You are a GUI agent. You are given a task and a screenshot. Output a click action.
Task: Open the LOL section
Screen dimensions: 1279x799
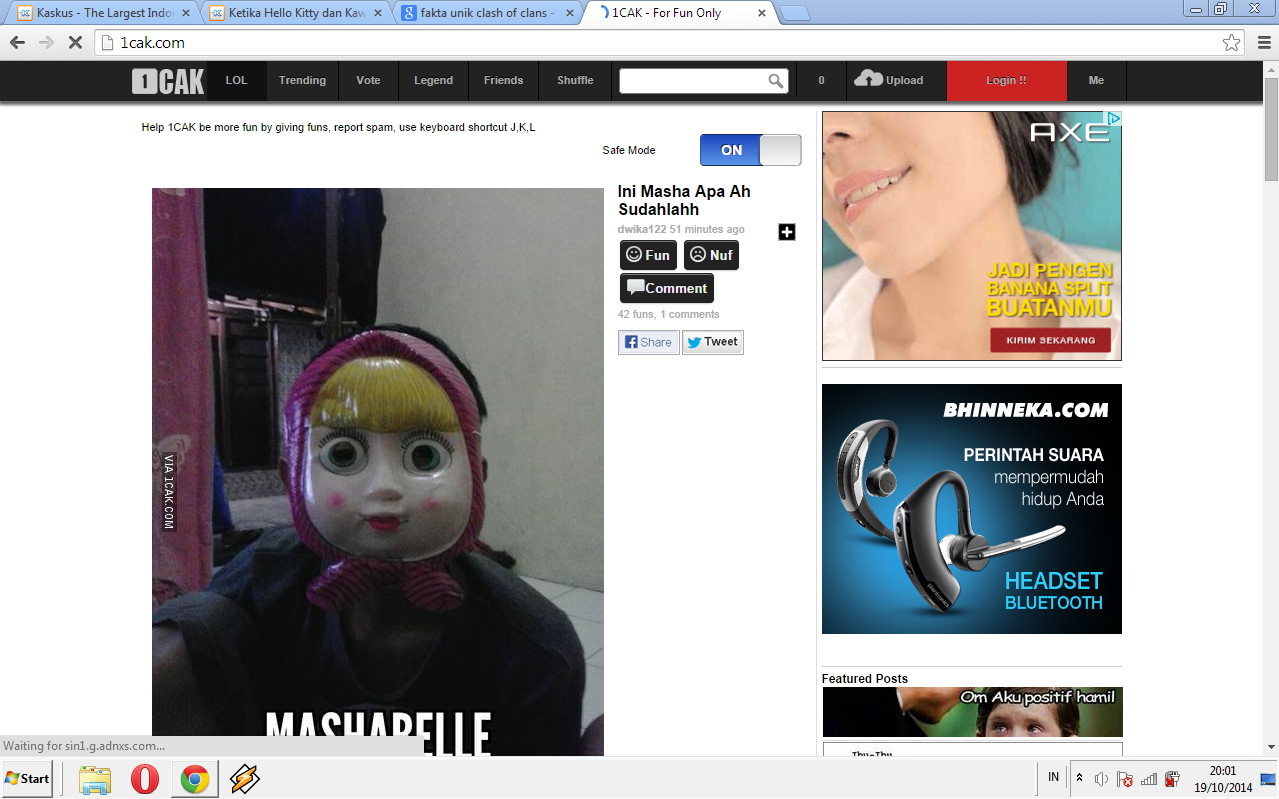(x=236, y=81)
